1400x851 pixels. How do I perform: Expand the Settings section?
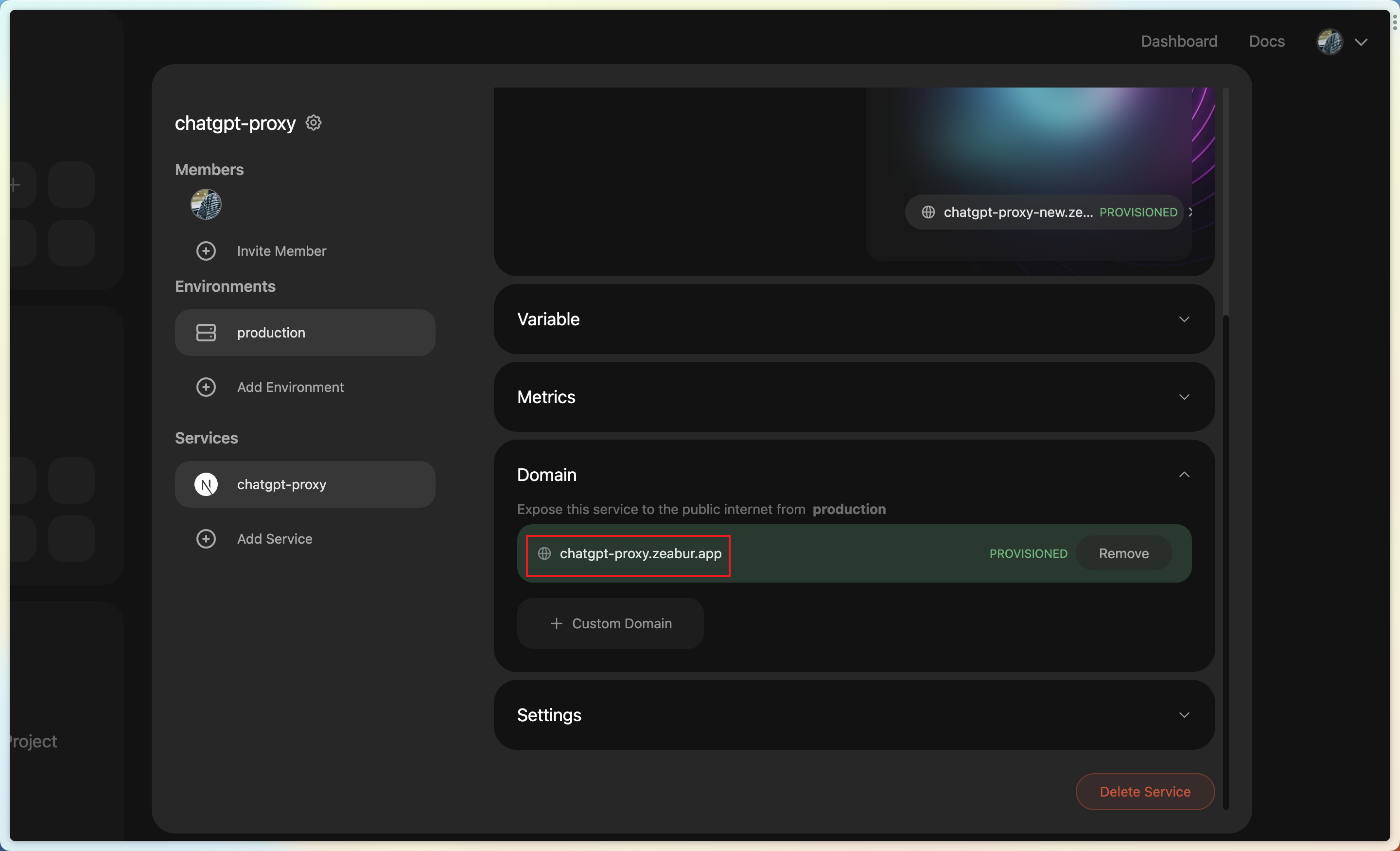click(x=1184, y=715)
